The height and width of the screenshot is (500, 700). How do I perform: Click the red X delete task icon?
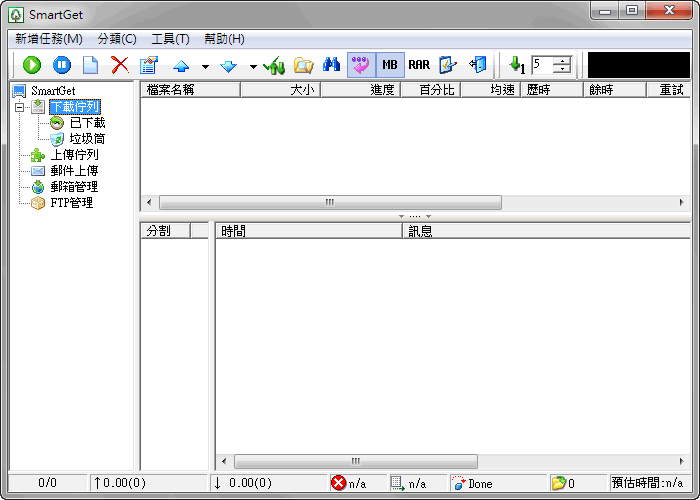click(120, 65)
